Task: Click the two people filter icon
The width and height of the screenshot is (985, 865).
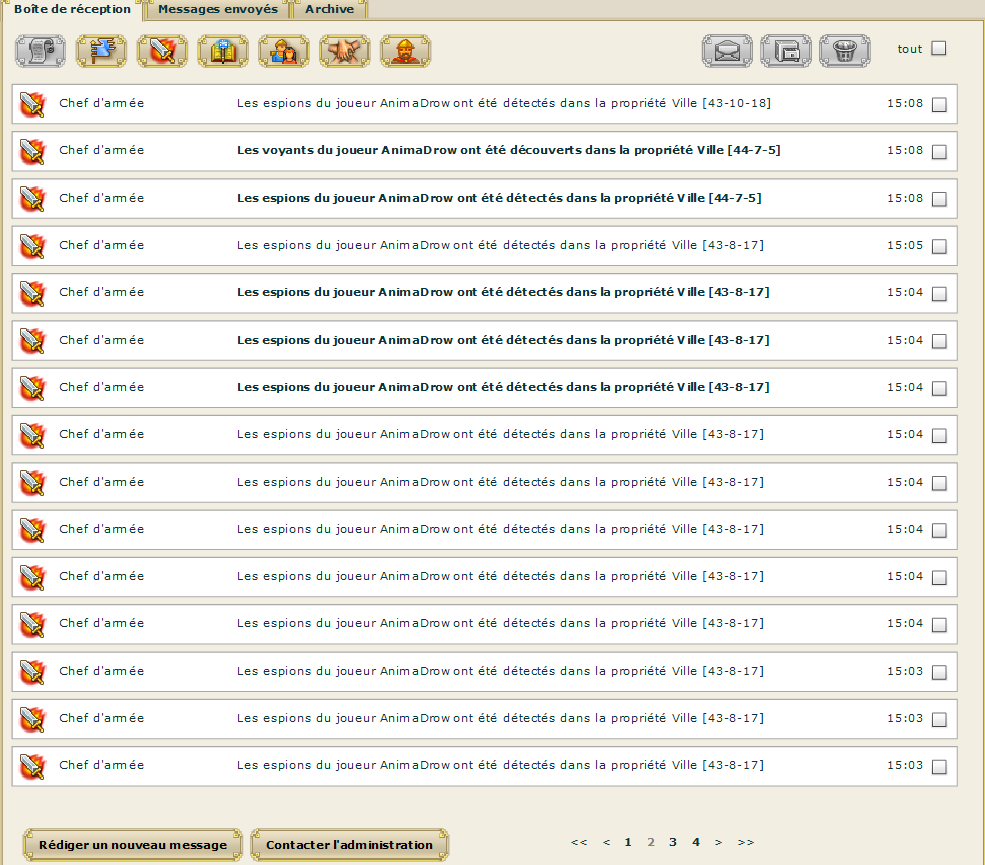Action: (284, 51)
